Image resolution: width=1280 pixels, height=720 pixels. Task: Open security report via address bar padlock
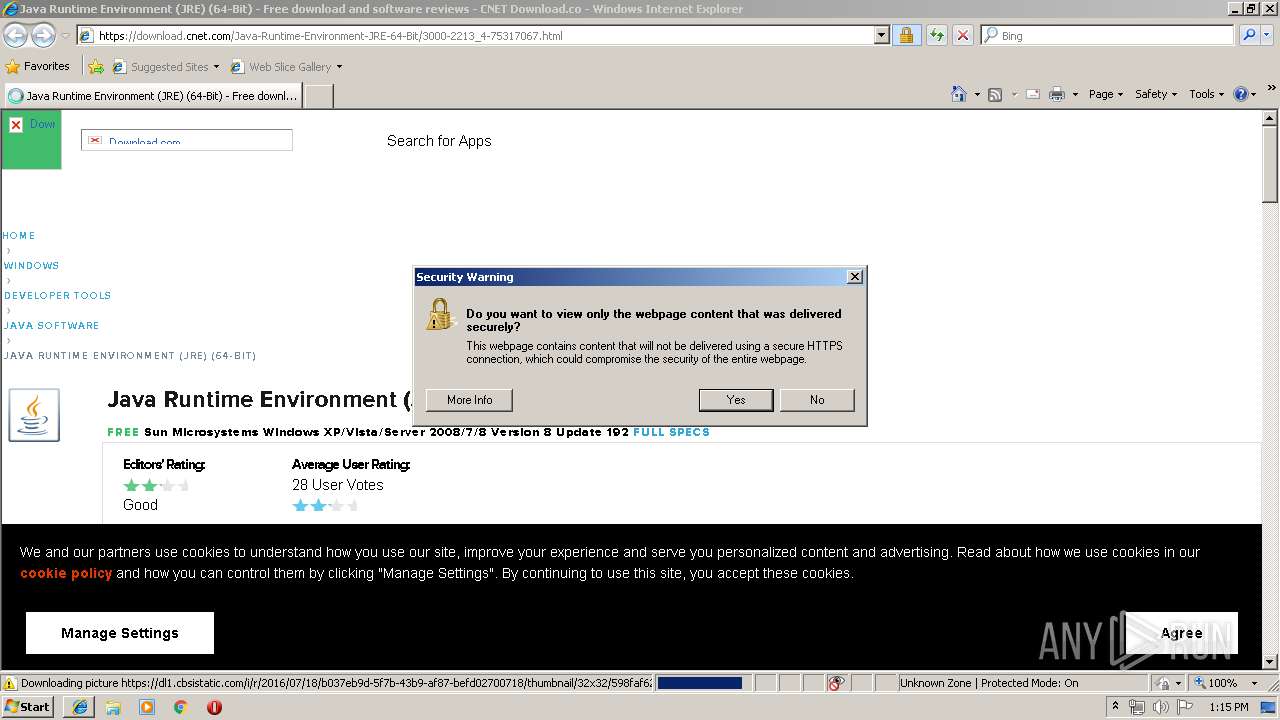coord(906,35)
